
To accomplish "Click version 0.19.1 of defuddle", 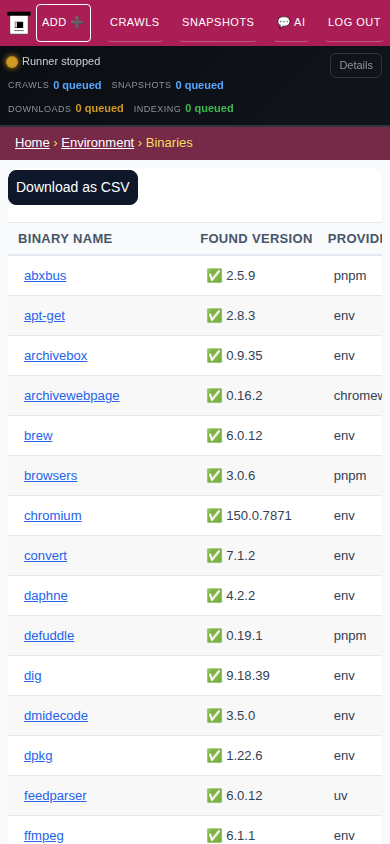I will [x=244, y=636].
